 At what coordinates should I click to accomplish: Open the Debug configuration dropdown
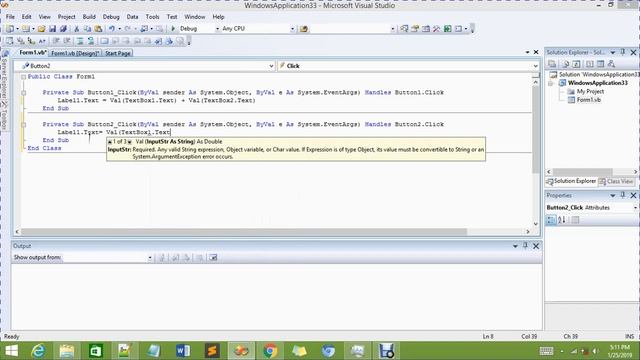click(x=217, y=29)
